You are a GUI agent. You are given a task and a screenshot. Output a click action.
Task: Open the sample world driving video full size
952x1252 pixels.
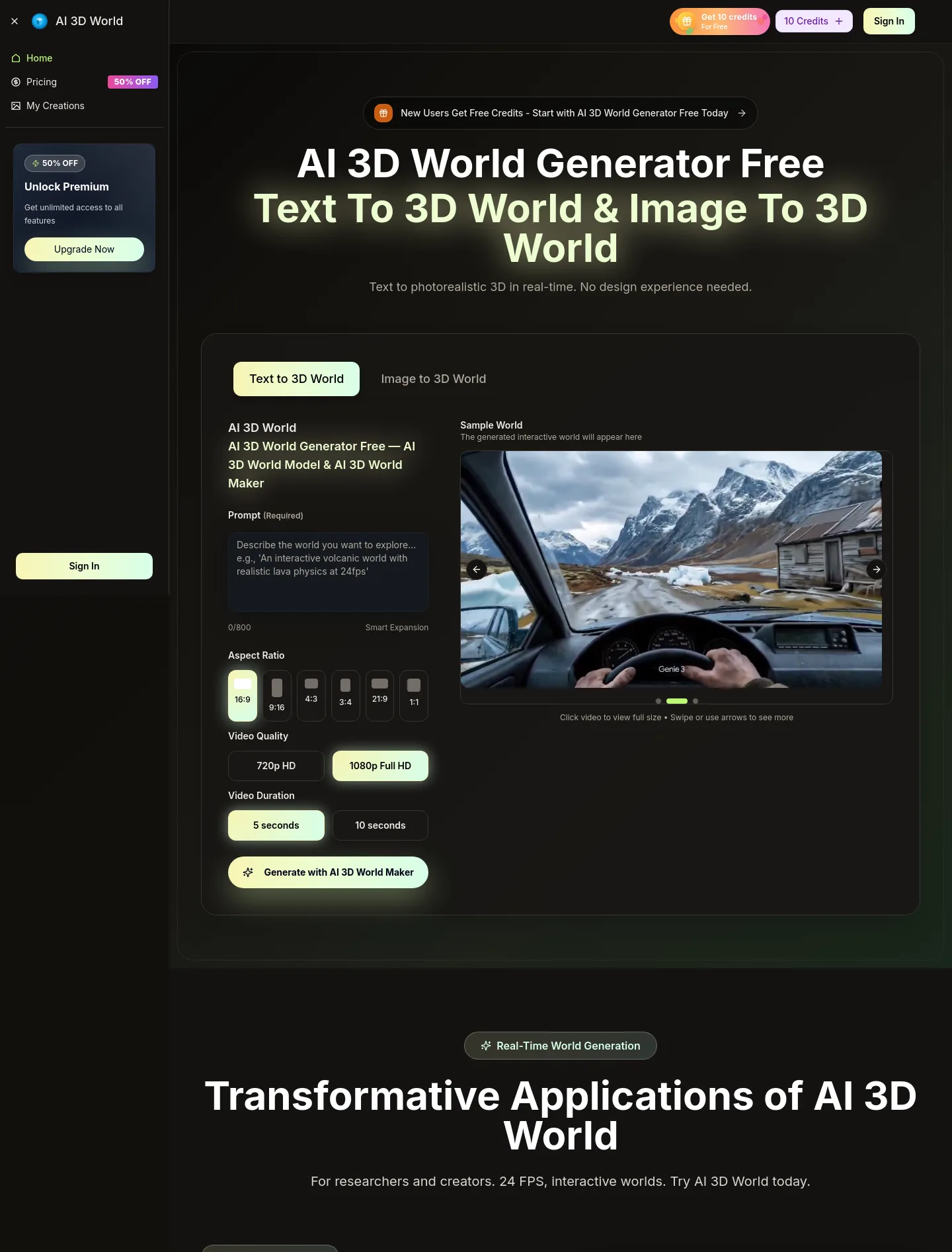tap(671, 569)
